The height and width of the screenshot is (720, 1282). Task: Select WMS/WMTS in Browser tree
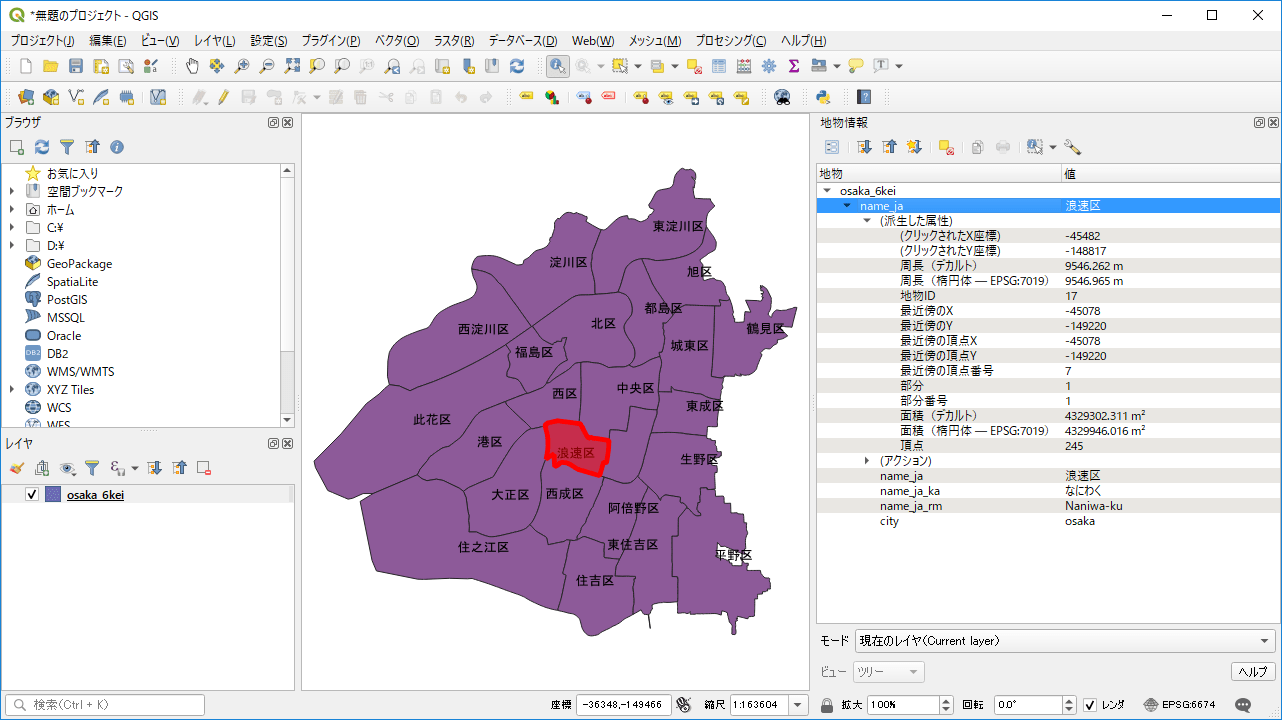pyautogui.click(x=80, y=372)
